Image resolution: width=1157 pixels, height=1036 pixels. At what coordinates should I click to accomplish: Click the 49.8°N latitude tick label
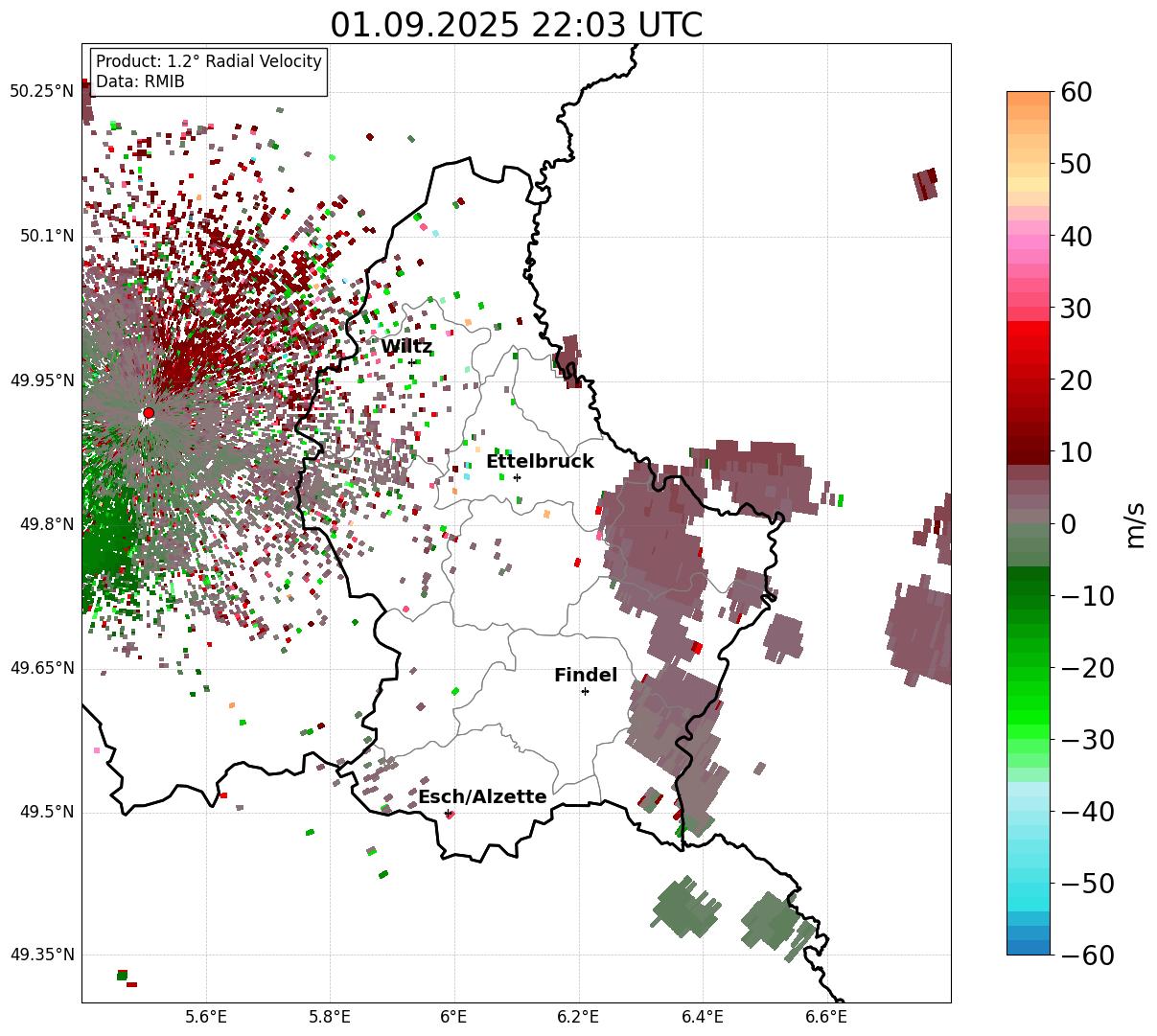pyautogui.click(x=46, y=524)
